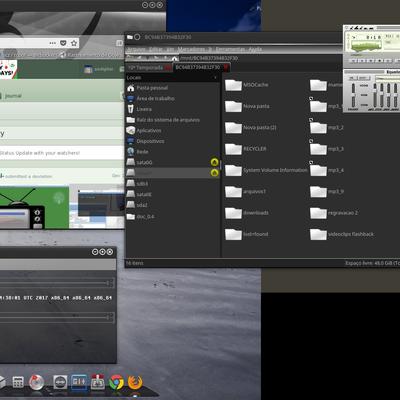Open Aplicativos in the sidebar
The image size is (400, 400).
click(172, 131)
